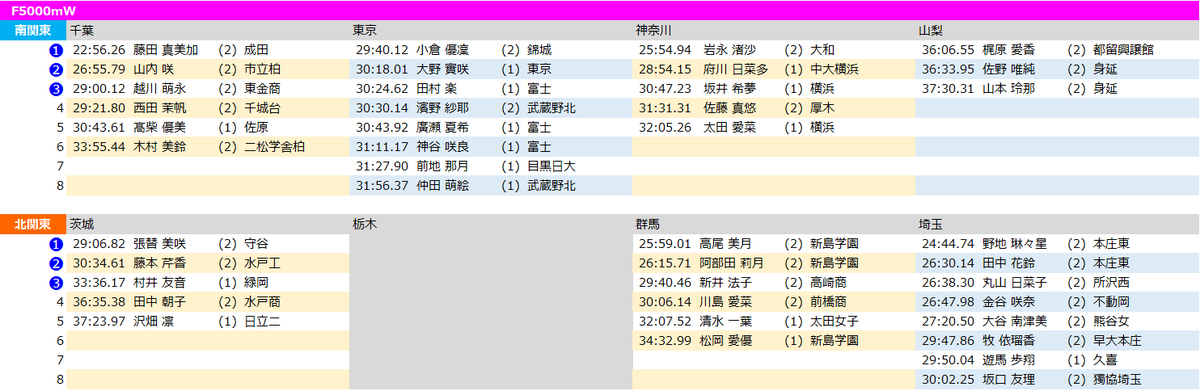Select time 24:44.74 in 埼玉 column

click(x=949, y=244)
